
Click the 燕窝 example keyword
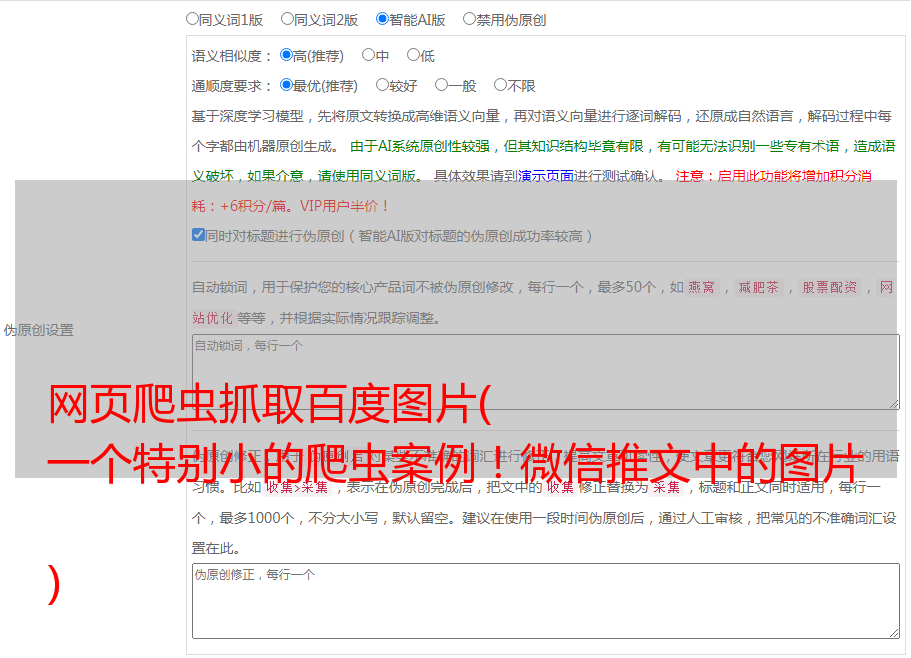[702, 287]
